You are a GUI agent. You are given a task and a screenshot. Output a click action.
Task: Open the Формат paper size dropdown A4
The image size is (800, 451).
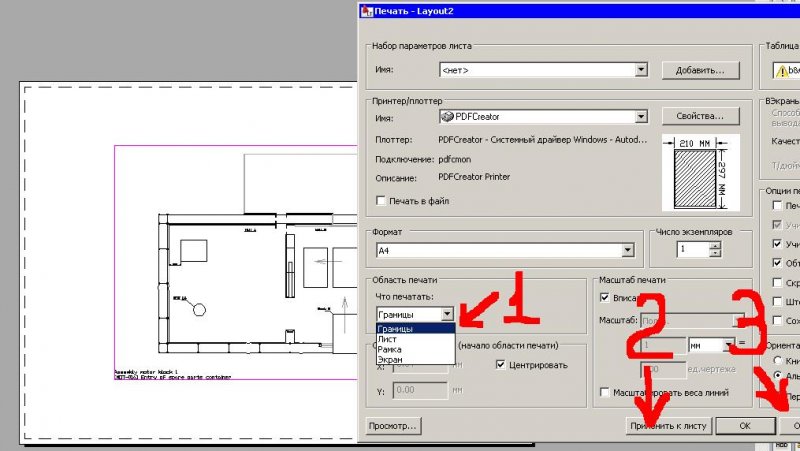point(505,250)
